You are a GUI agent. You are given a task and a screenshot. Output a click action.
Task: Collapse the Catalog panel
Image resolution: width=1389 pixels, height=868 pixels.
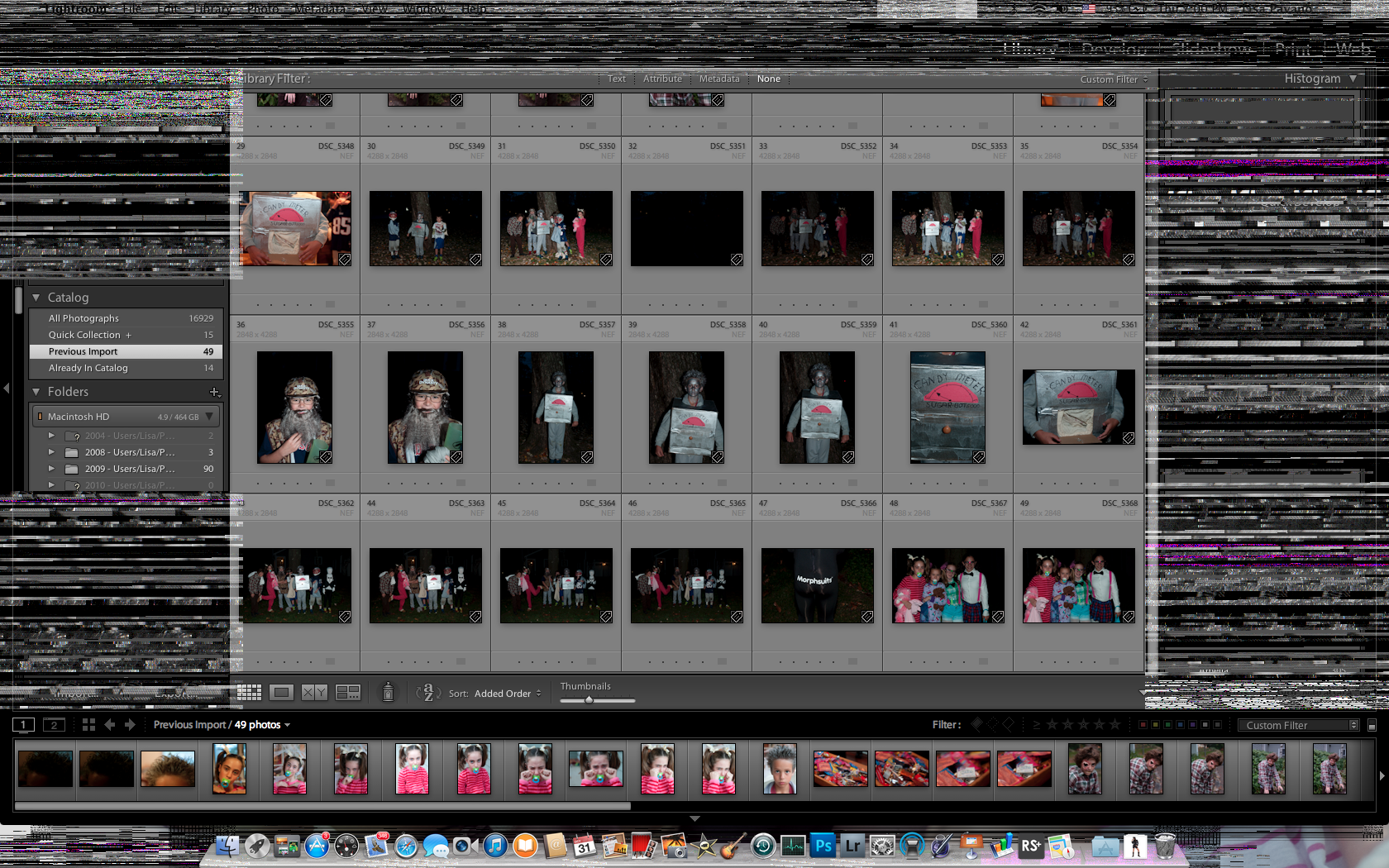pyautogui.click(x=36, y=298)
